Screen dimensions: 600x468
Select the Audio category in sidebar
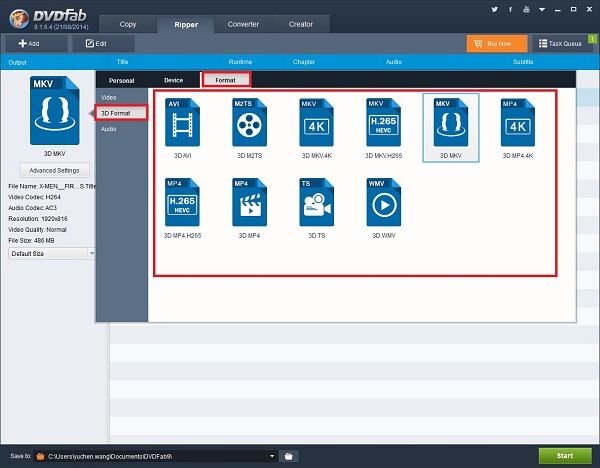coord(109,129)
